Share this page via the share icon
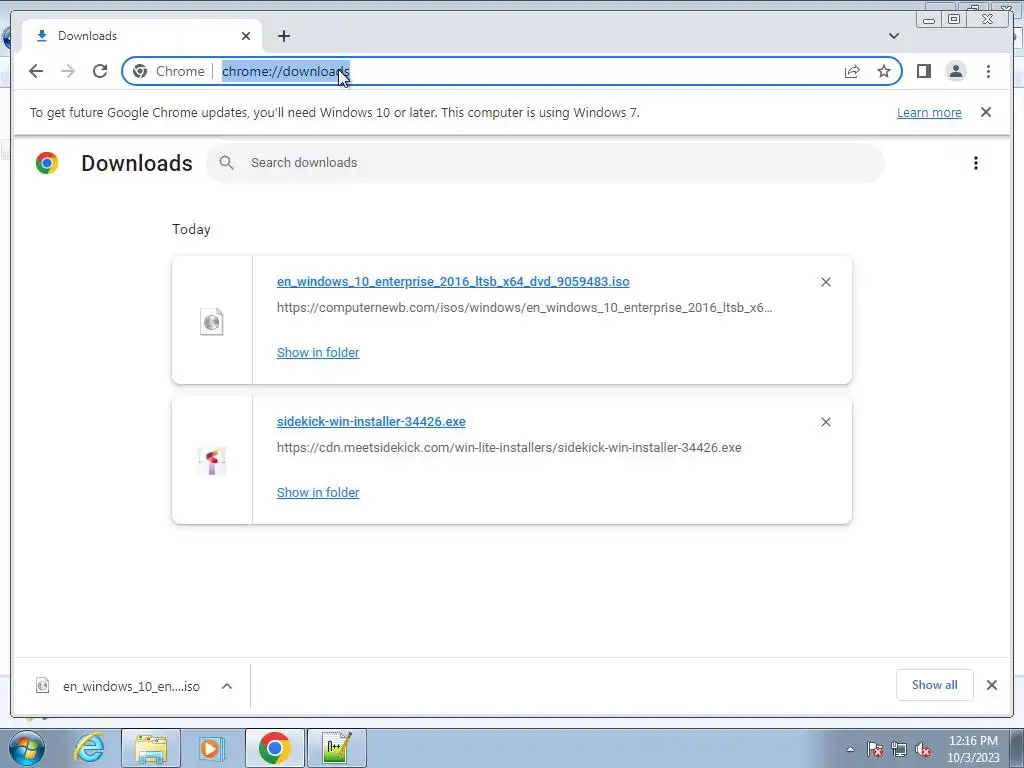Screen dimensions: 1024x768 point(852,71)
